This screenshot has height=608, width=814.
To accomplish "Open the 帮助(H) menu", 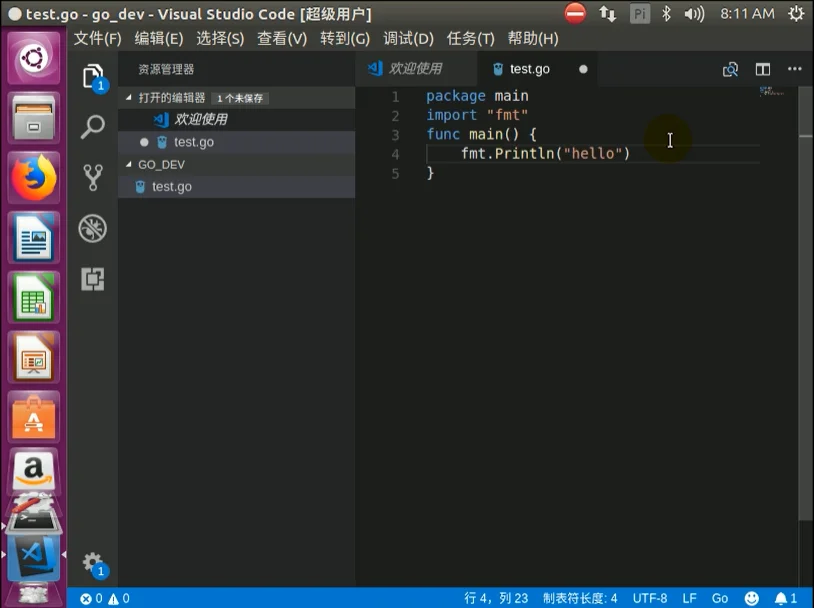I will (533, 38).
